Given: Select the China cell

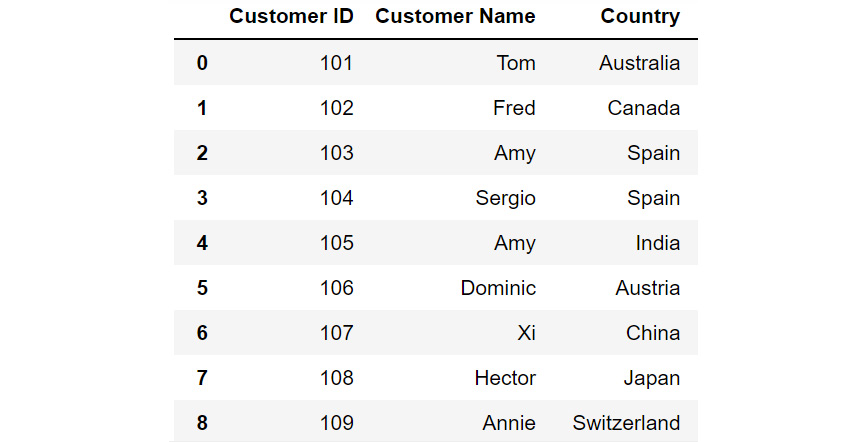Looking at the screenshot, I should pos(653,332).
